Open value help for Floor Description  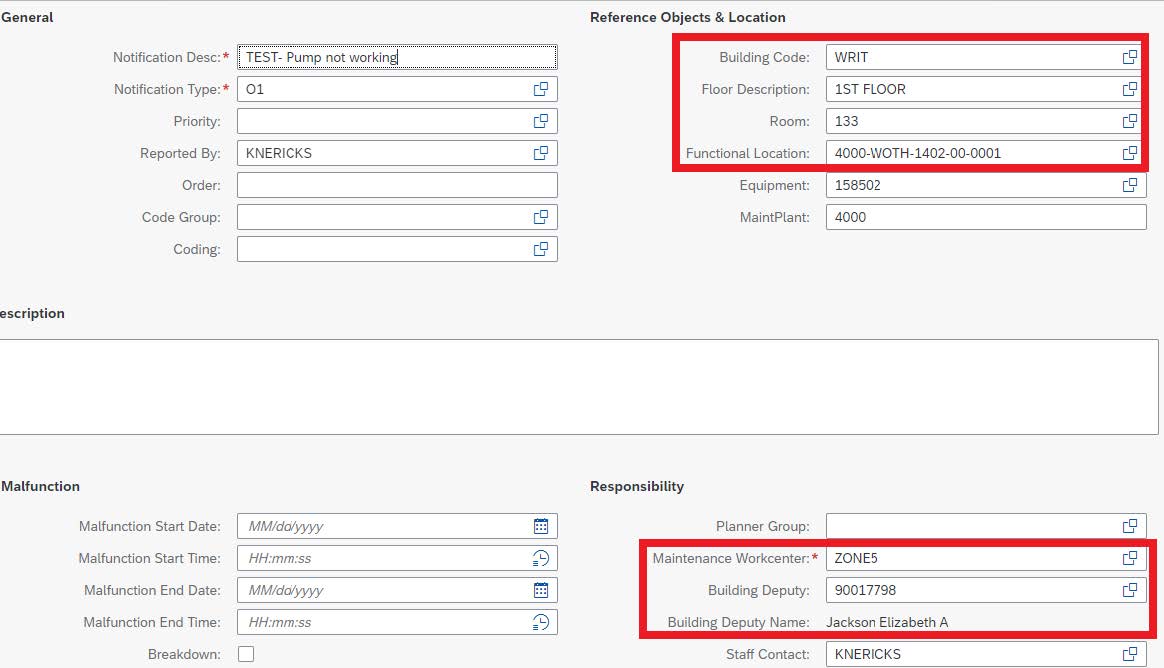tap(1130, 89)
